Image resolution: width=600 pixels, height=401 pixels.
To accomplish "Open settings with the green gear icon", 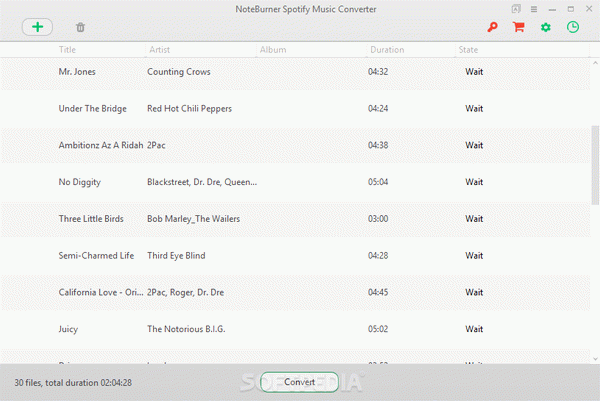I will point(546,27).
